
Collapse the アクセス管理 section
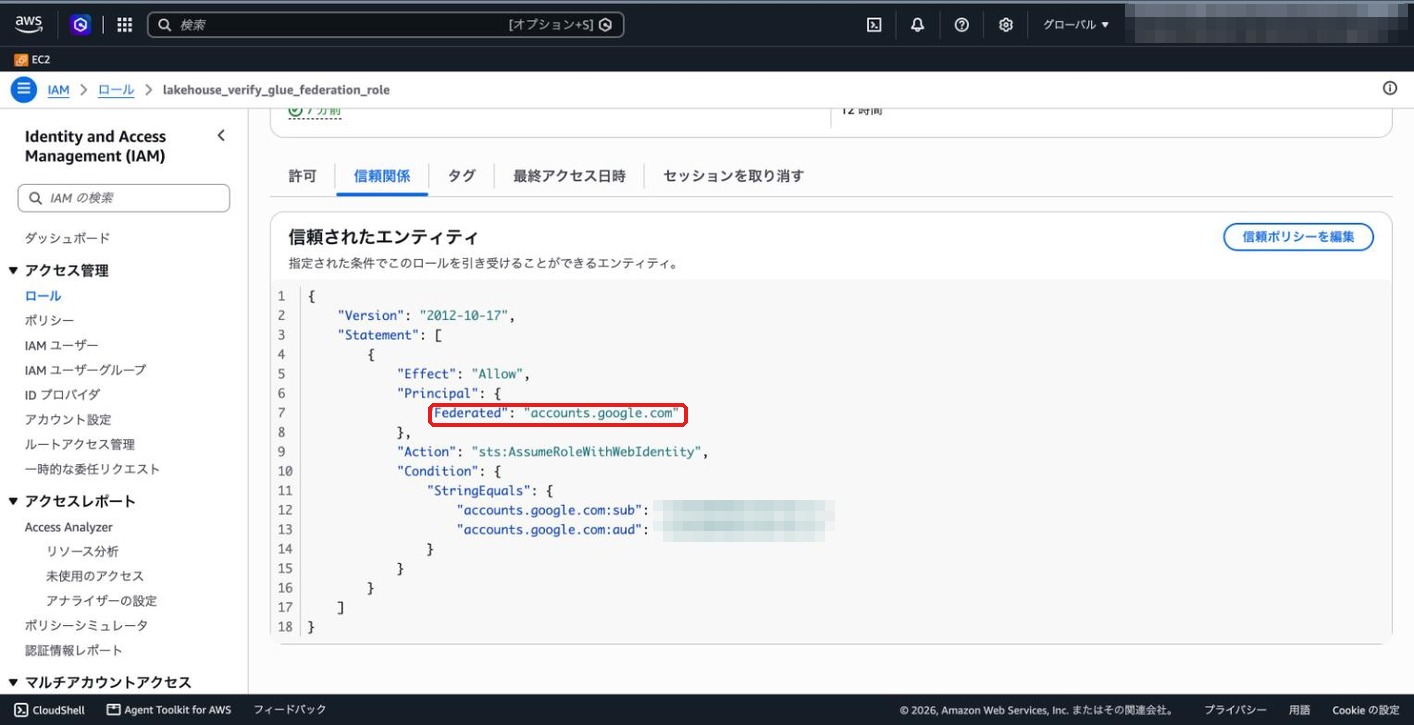pos(14,271)
